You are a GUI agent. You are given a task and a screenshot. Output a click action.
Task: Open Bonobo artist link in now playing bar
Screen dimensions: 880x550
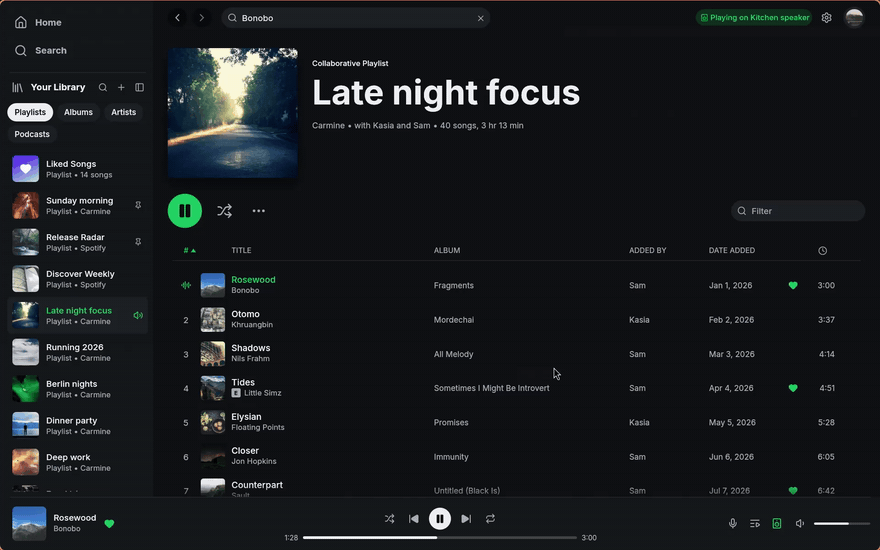coord(67,529)
